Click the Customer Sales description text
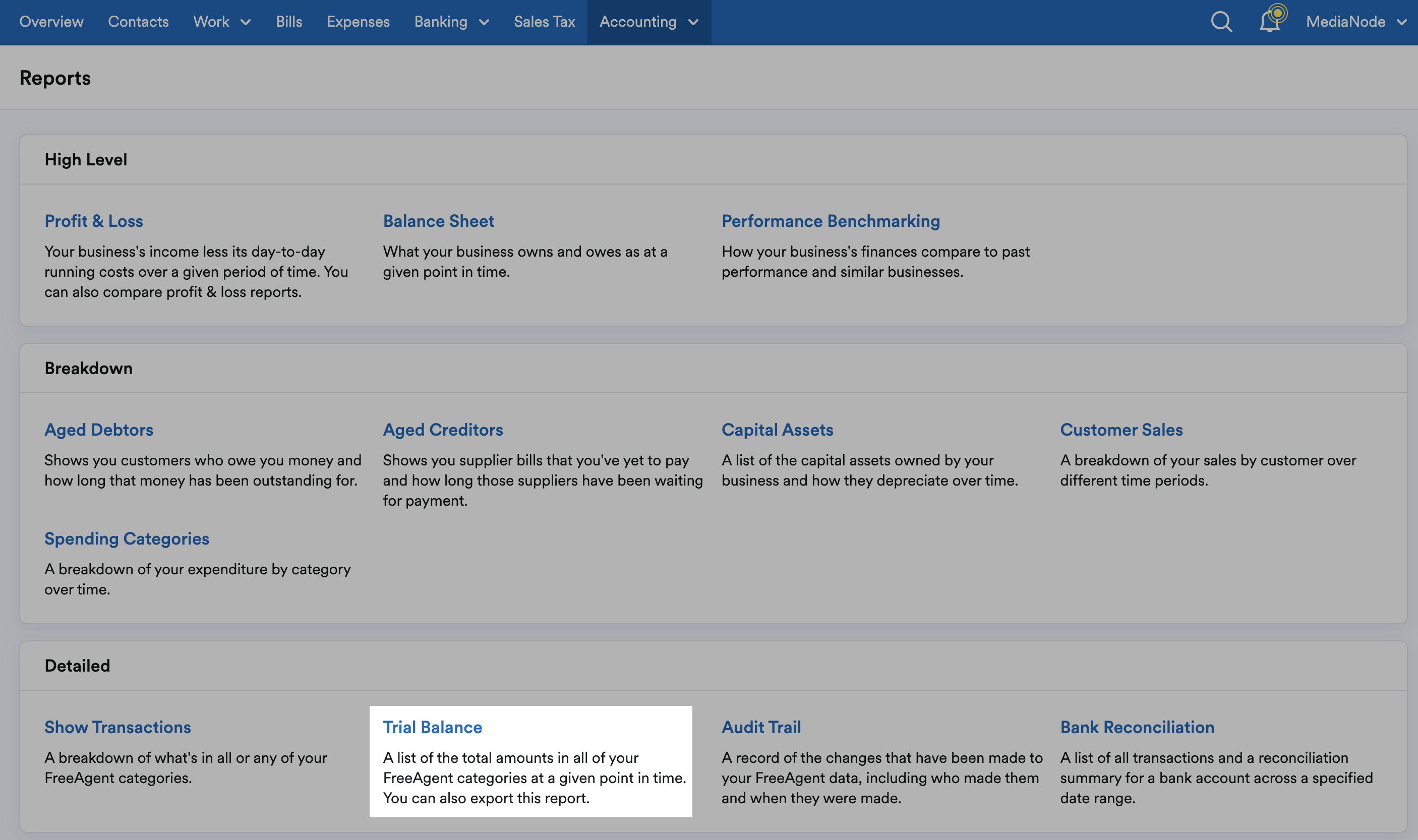Image resolution: width=1418 pixels, height=840 pixels. [x=1208, y=470]
